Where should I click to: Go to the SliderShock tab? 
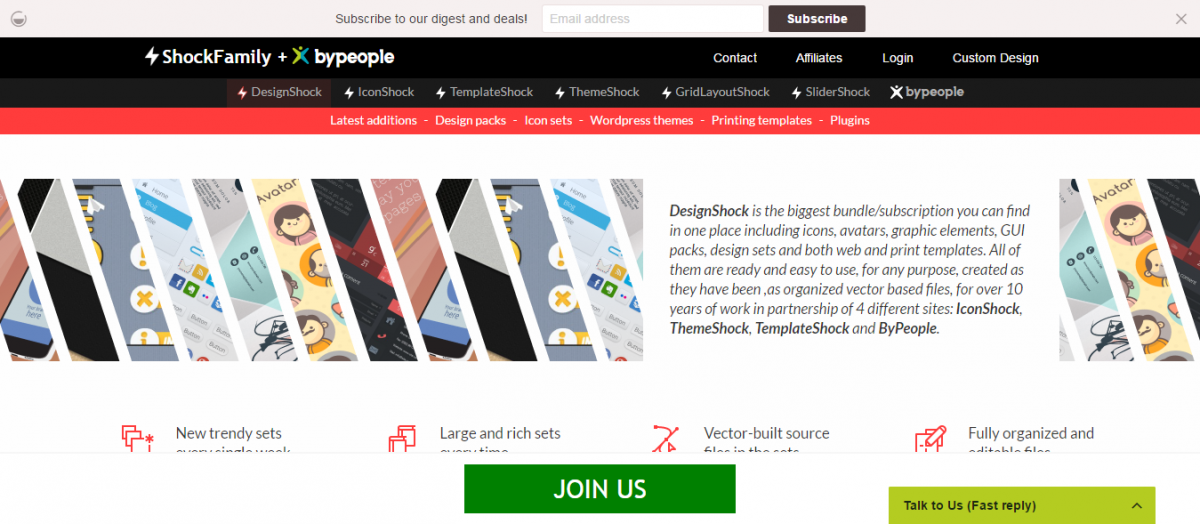tap(829, 92)
